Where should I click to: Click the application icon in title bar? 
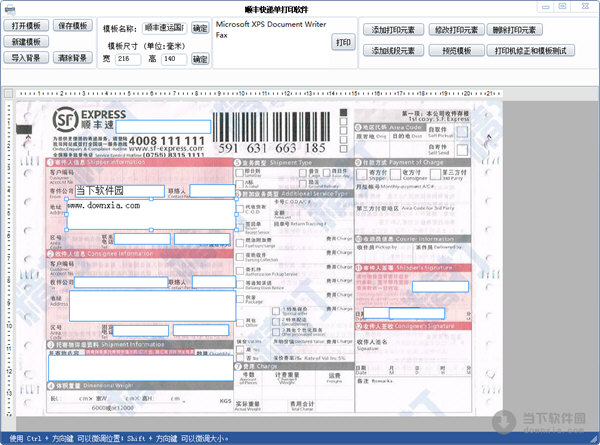pos(10,9)
